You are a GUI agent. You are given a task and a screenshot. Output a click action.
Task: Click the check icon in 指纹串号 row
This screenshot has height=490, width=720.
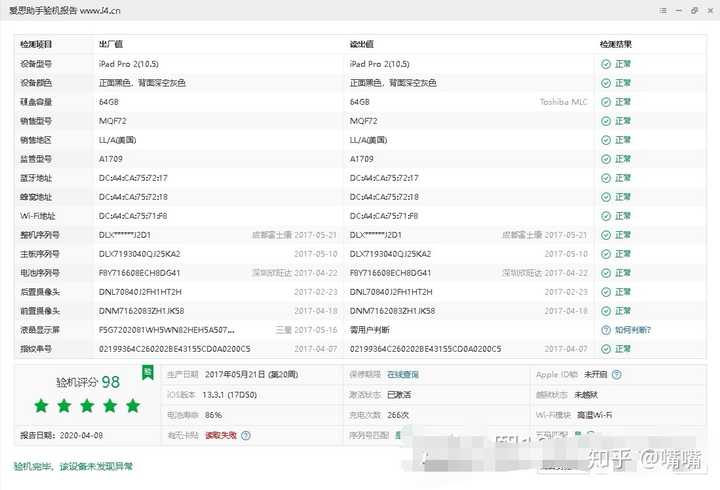pos(606,349)
